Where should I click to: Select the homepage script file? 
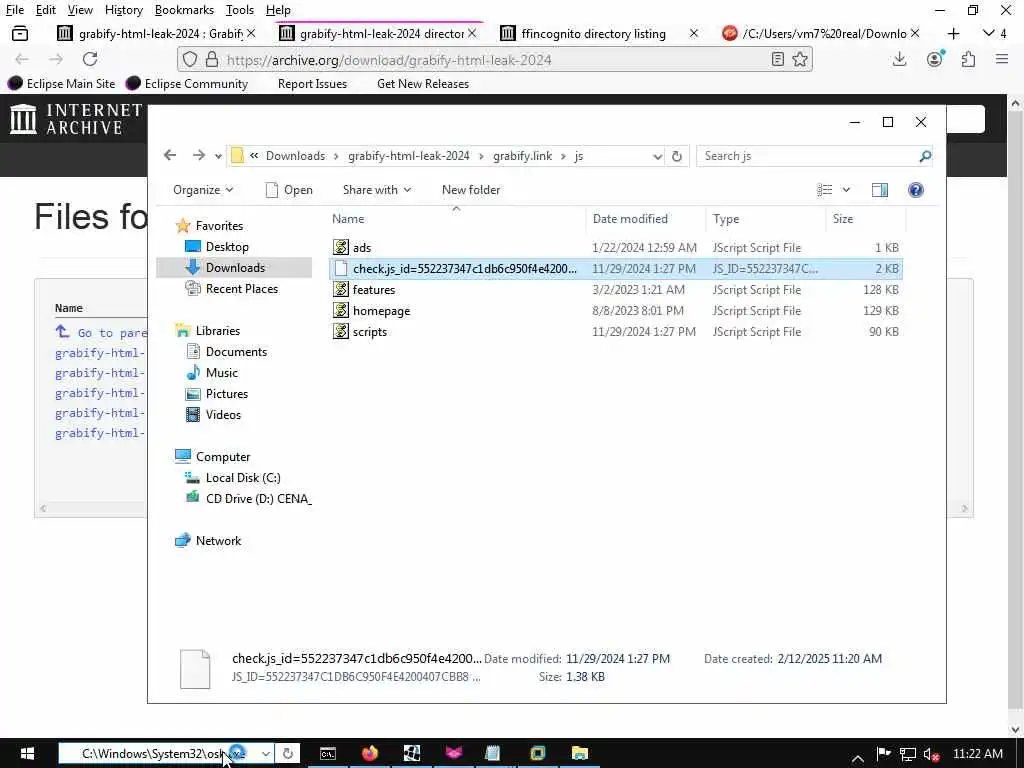[x=615, y=311]
